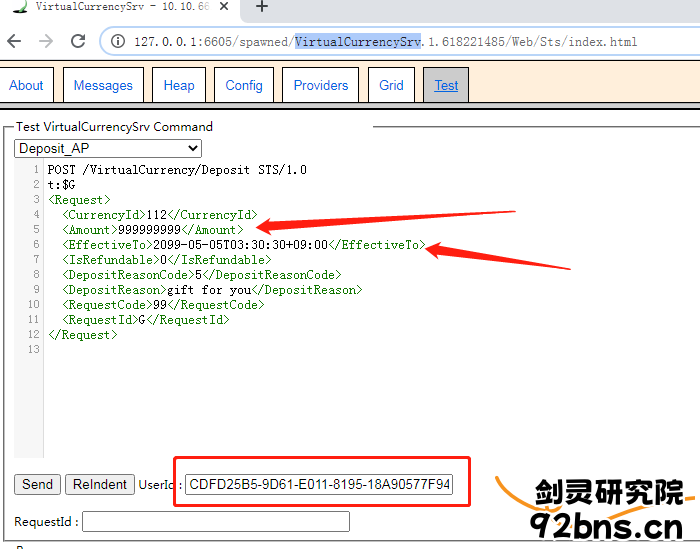Click the Amount value 999999999
This screenshot has height=549, width=700.
[x=149, y=230]
